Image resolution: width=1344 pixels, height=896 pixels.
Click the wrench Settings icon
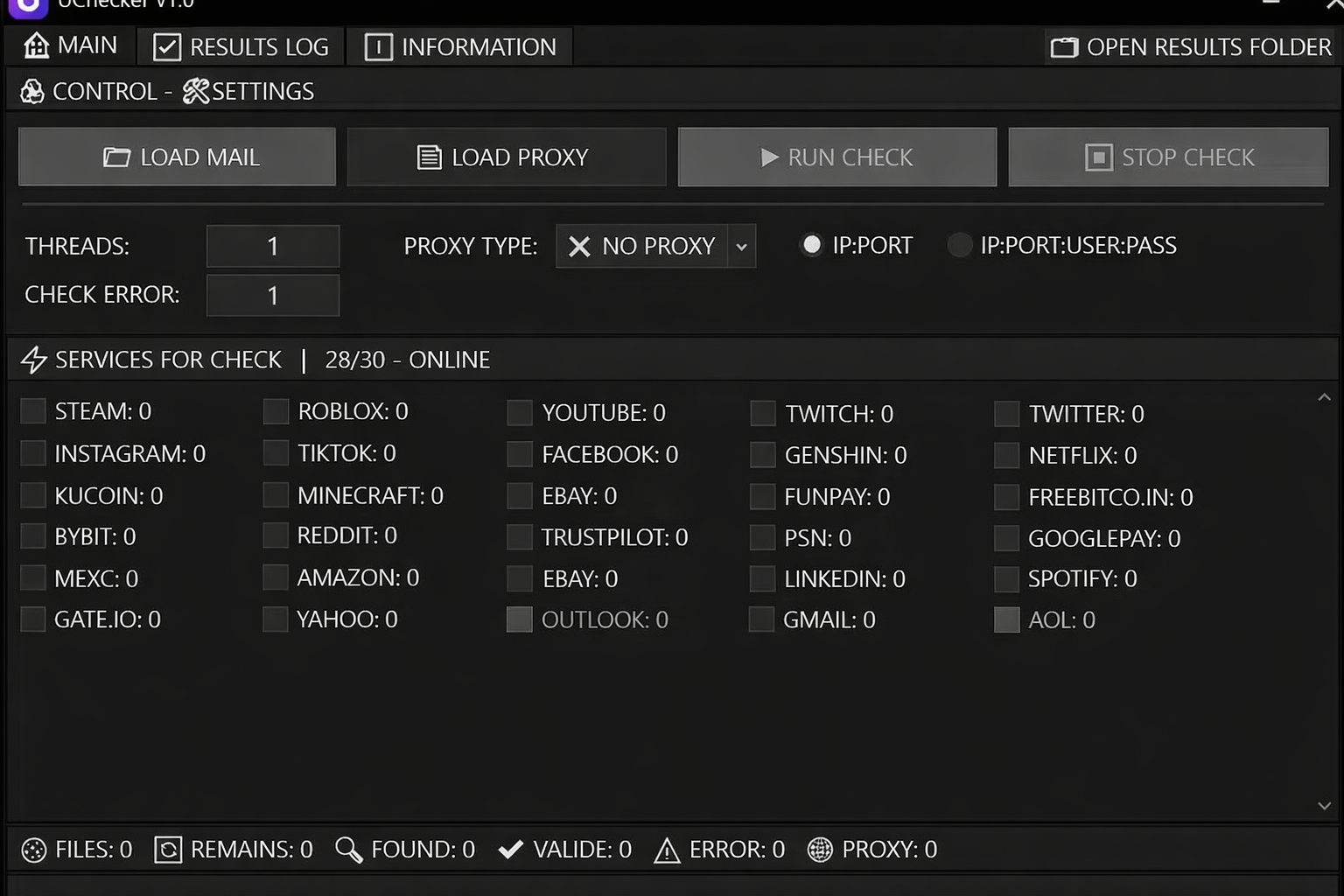tap(196, 91)
